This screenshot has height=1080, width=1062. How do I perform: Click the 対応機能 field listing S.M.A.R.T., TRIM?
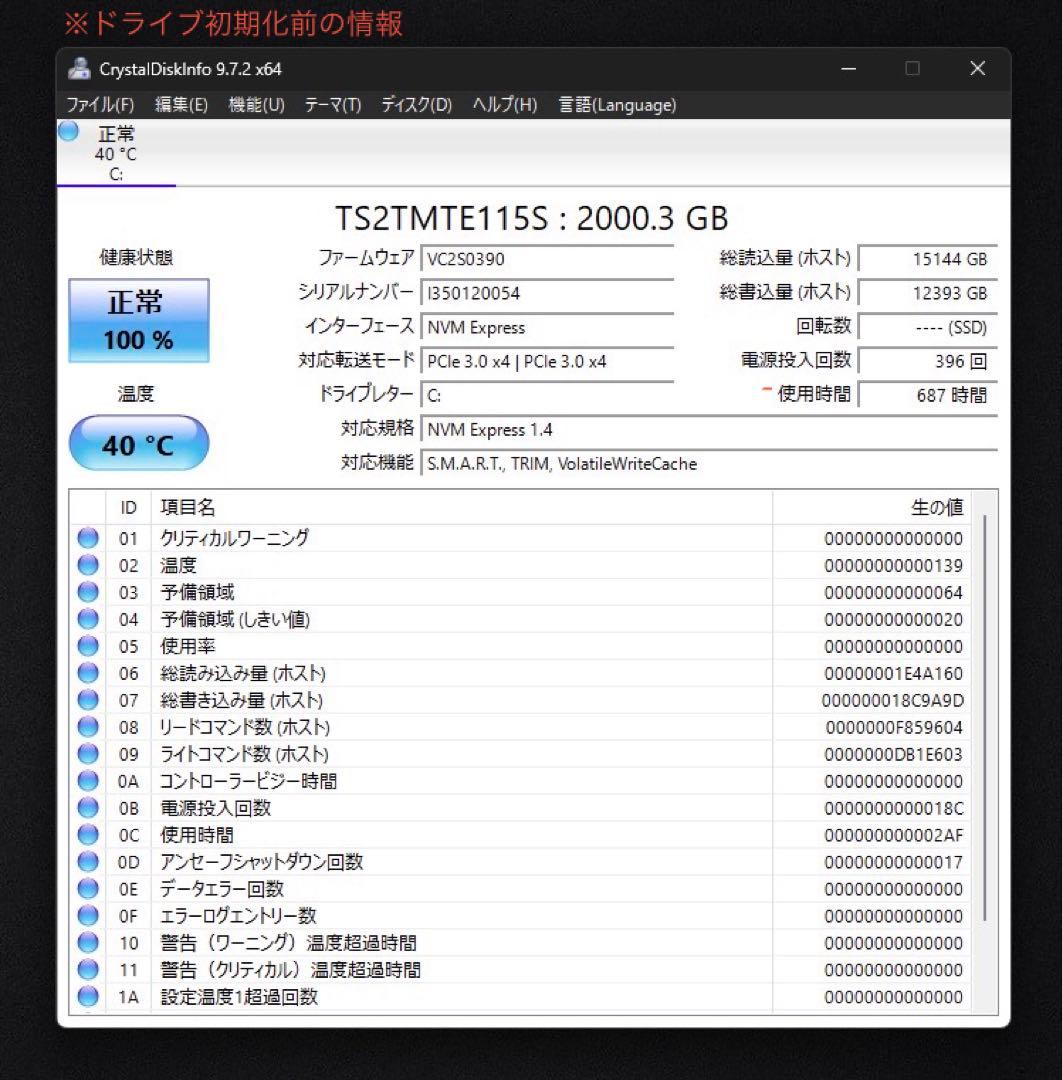point(709,464)
